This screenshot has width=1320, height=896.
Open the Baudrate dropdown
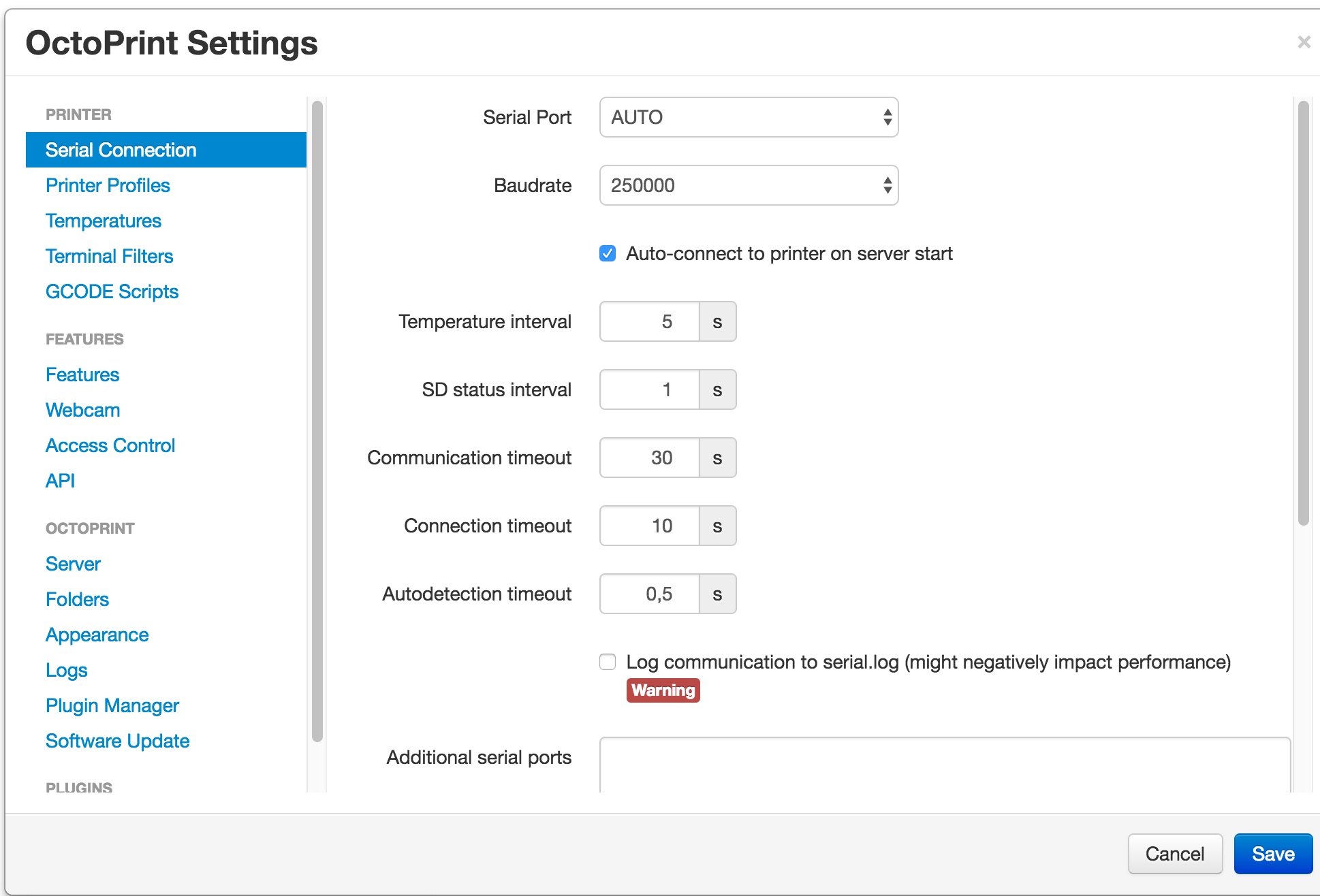748,185
